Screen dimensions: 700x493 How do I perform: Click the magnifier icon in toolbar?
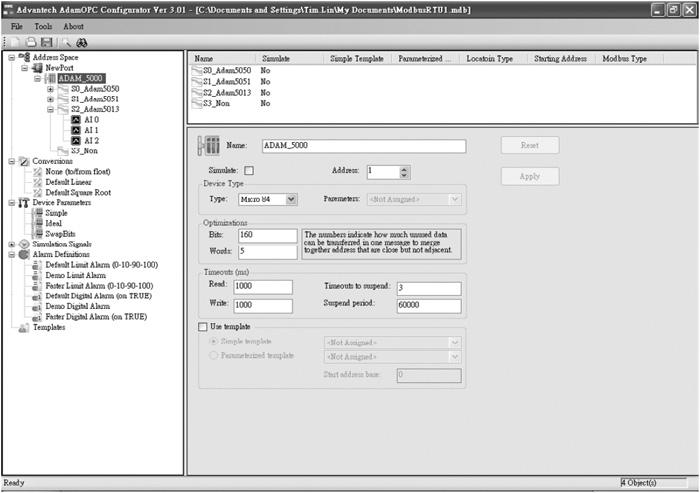(x=66, y=42)
